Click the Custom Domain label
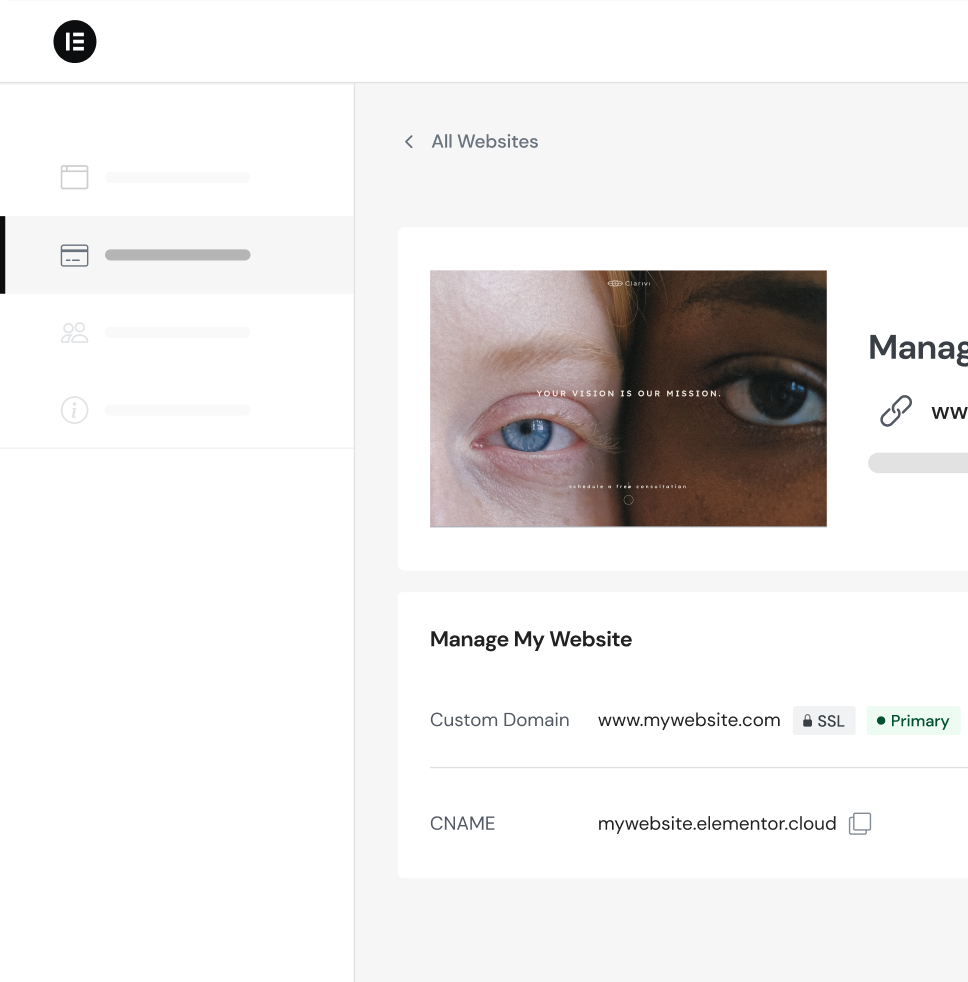This screenshot has height=982, width=968. (500, 720)
